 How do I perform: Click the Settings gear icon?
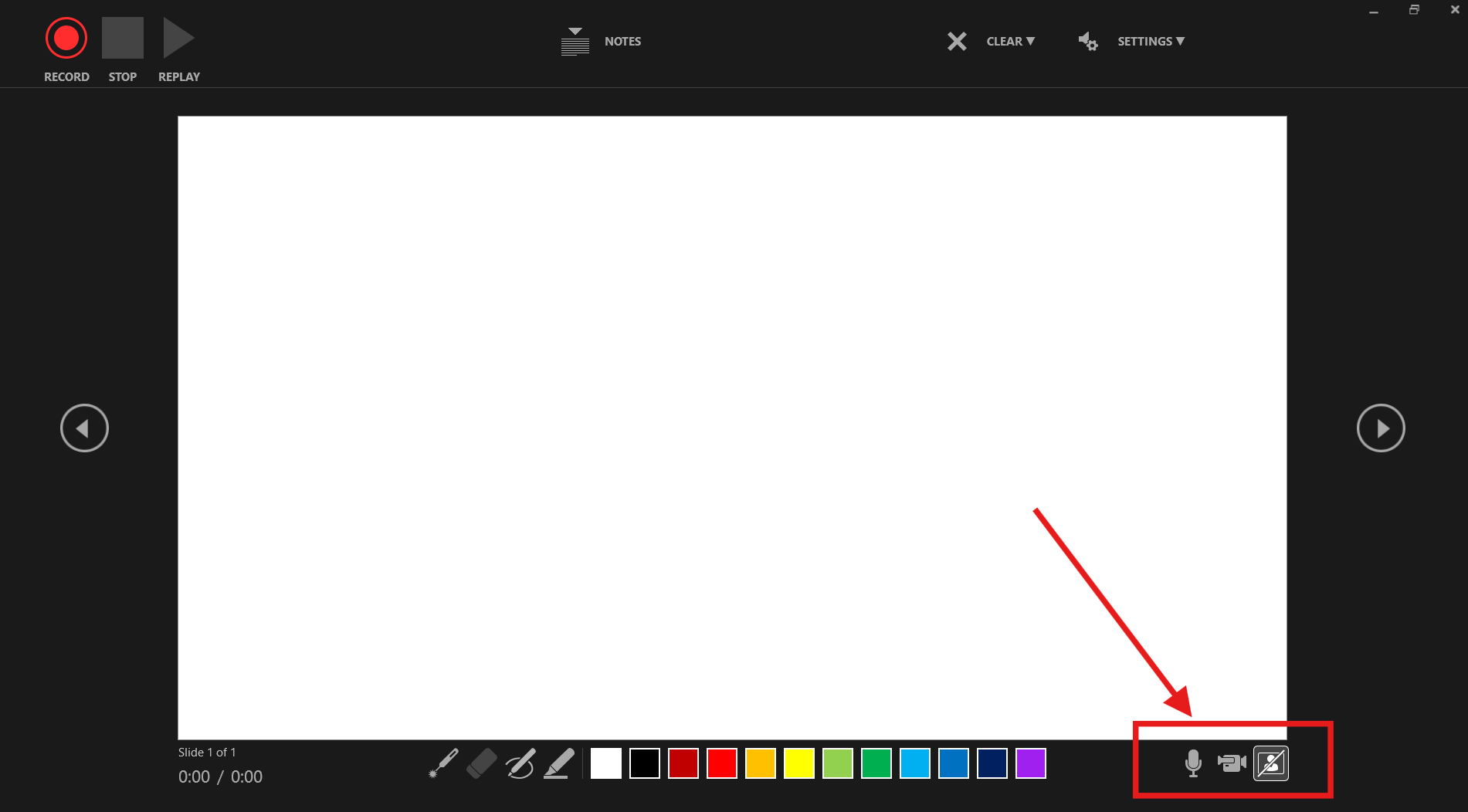pyautogui.click(x=1088, y=41)
